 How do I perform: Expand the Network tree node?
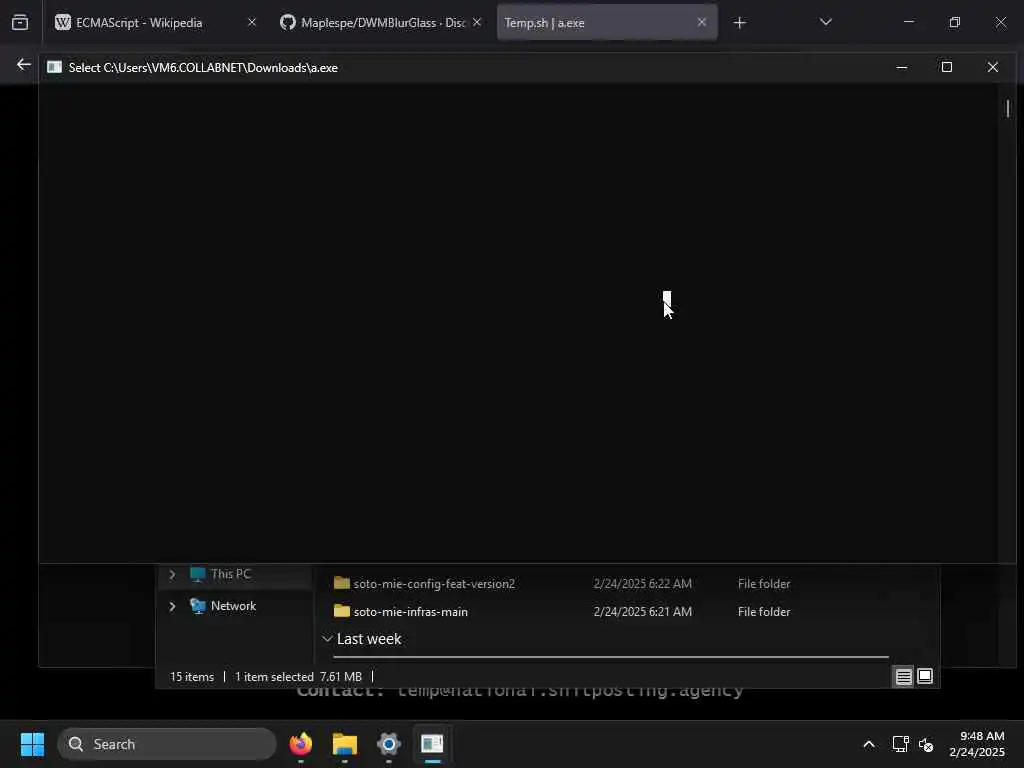(x=172, y=606)
